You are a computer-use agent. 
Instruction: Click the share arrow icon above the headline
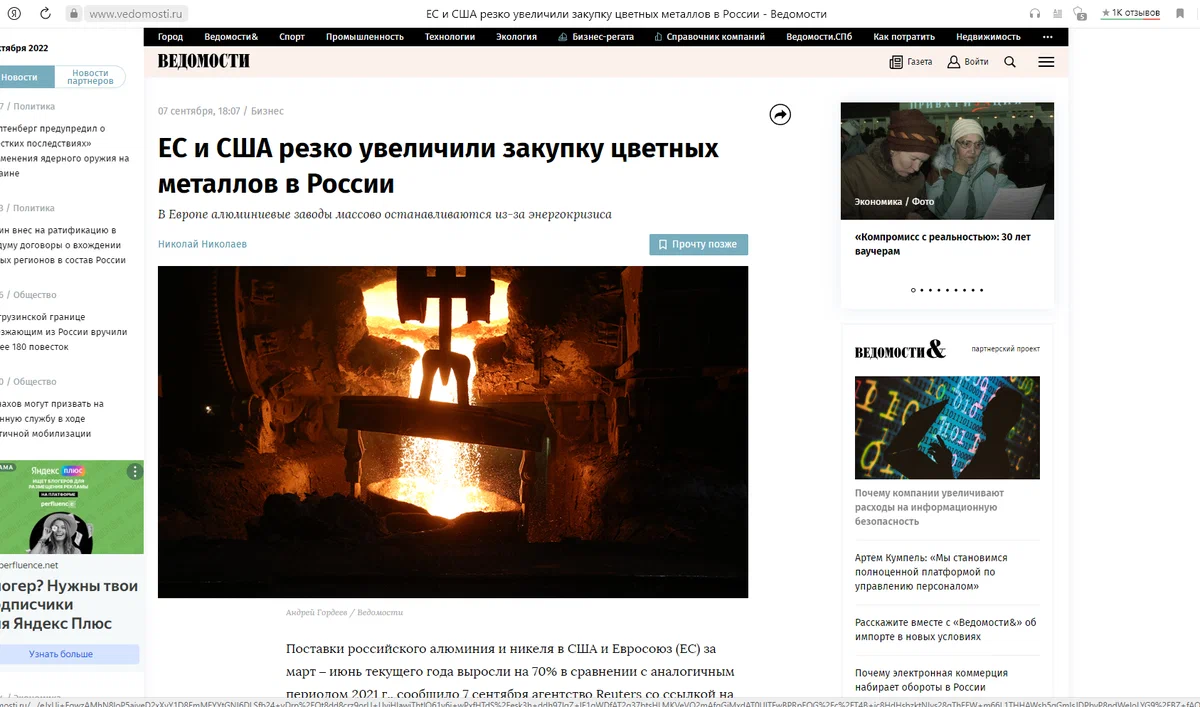tap(780, 115)
